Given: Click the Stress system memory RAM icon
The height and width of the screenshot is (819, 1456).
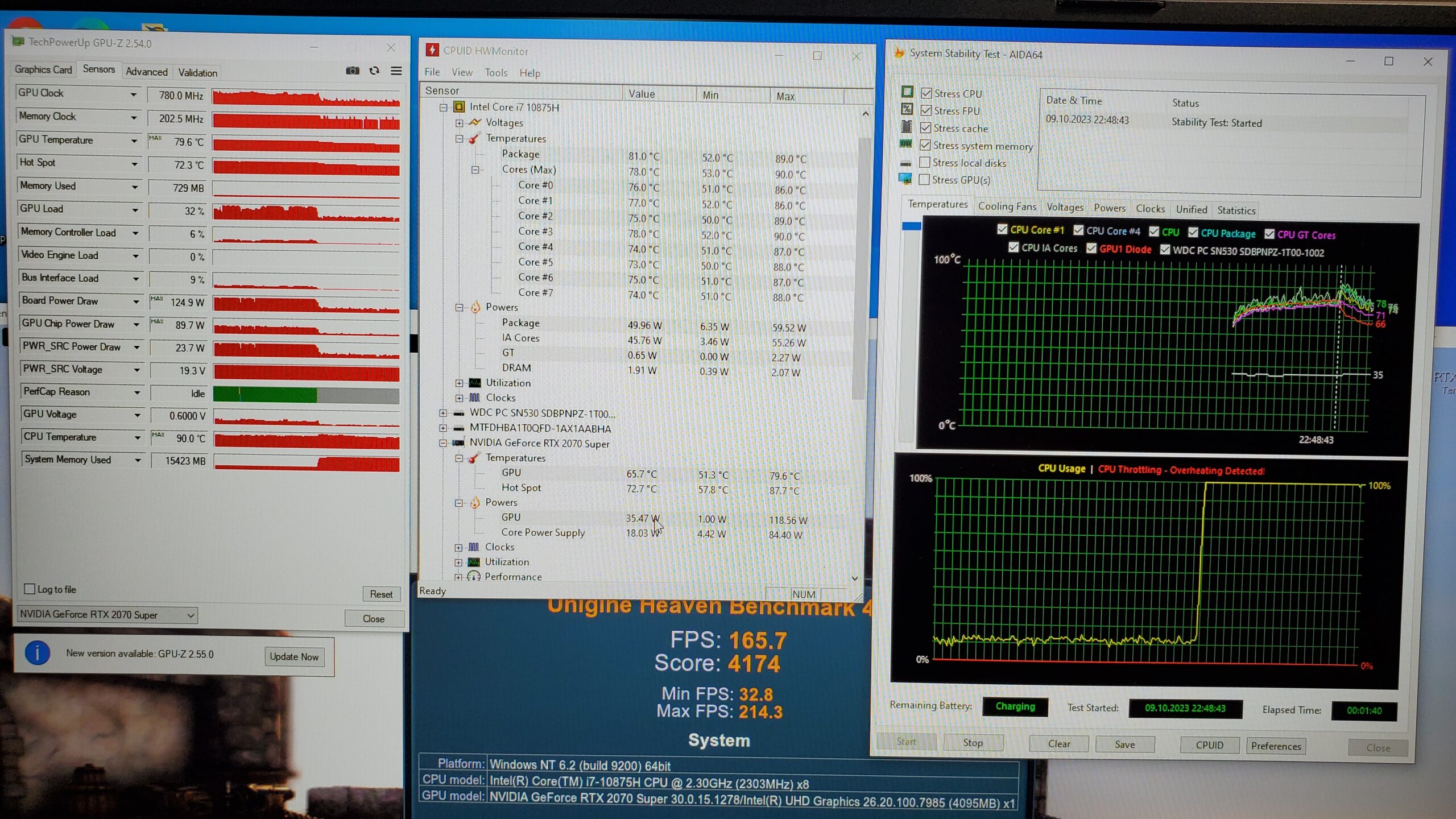Looking at the screenshot, I should coord(905,144).
